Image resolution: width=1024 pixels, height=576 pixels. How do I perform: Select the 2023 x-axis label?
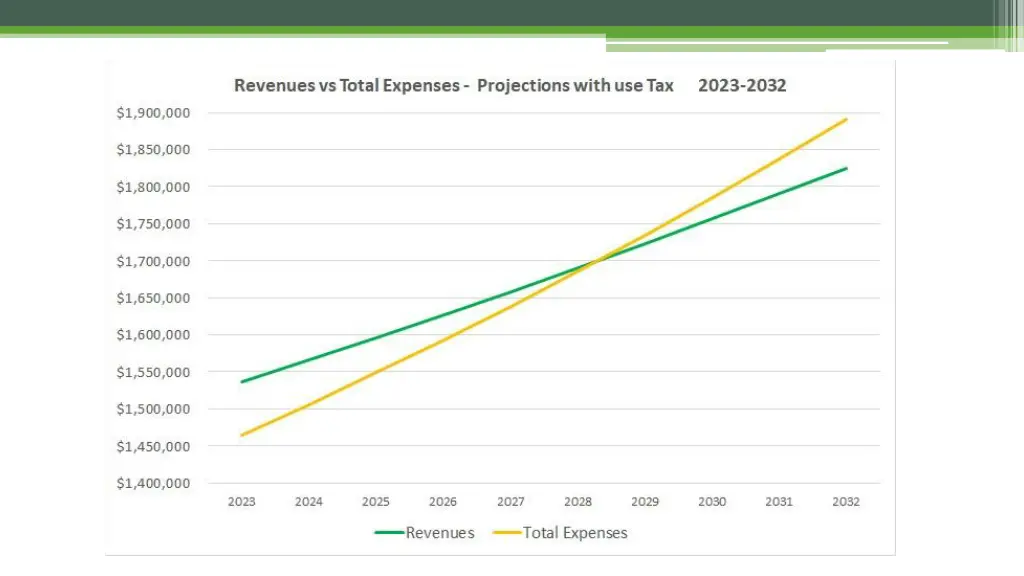(241, 502)
